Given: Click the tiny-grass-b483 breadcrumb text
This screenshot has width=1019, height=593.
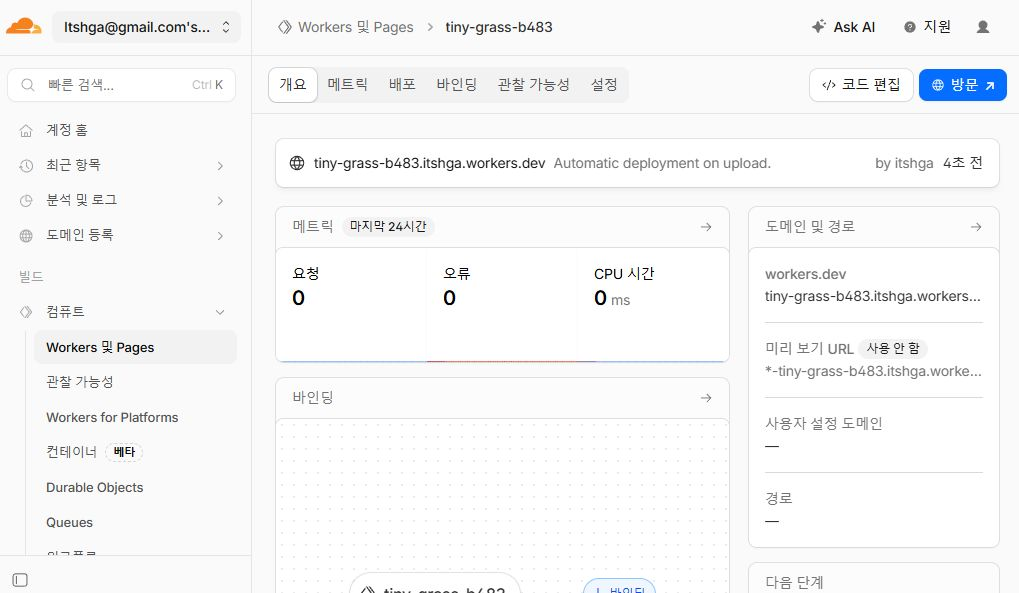Looking at the screenshot, I should tap(498, 27).
